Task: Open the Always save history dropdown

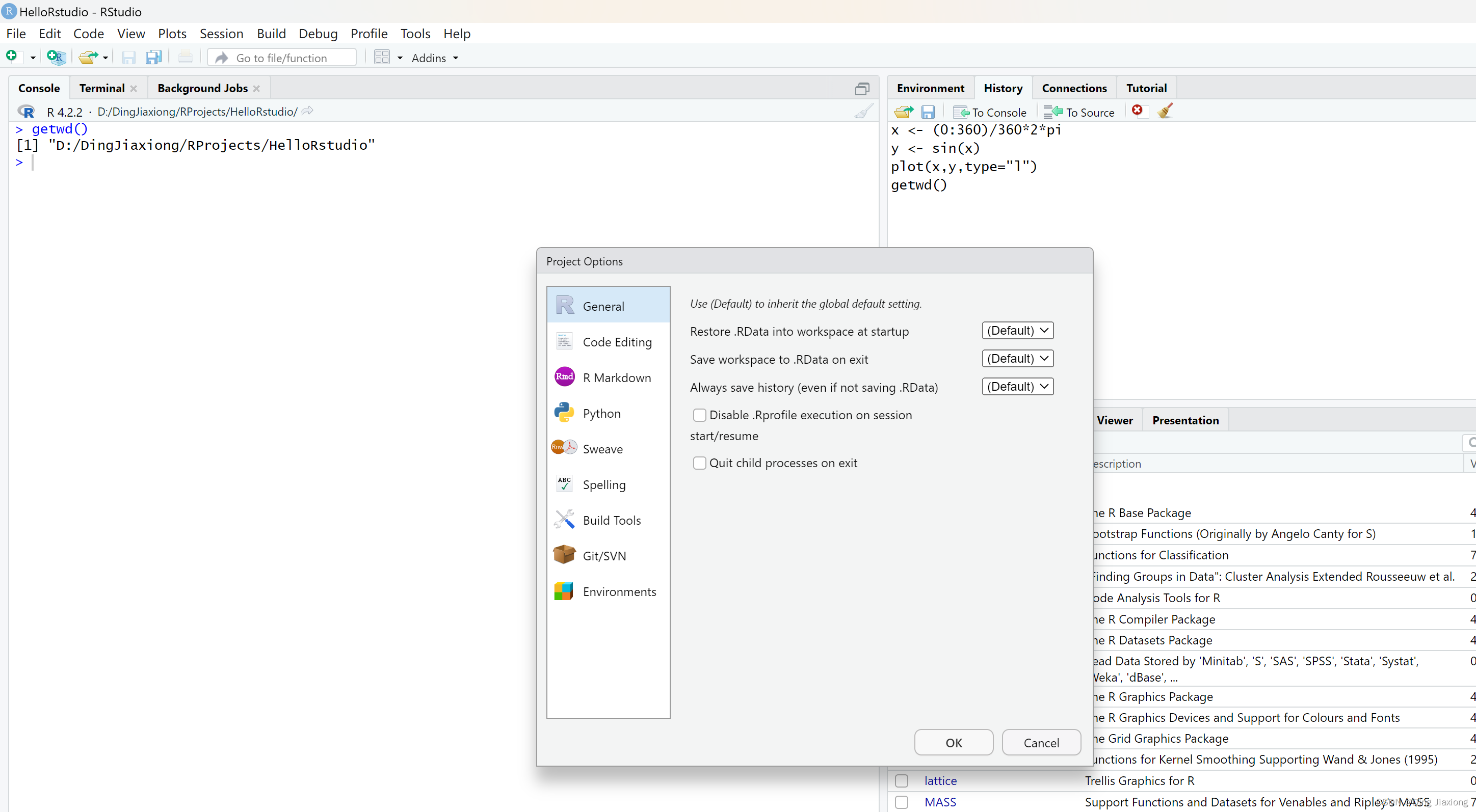Action: coord(1017,387)
